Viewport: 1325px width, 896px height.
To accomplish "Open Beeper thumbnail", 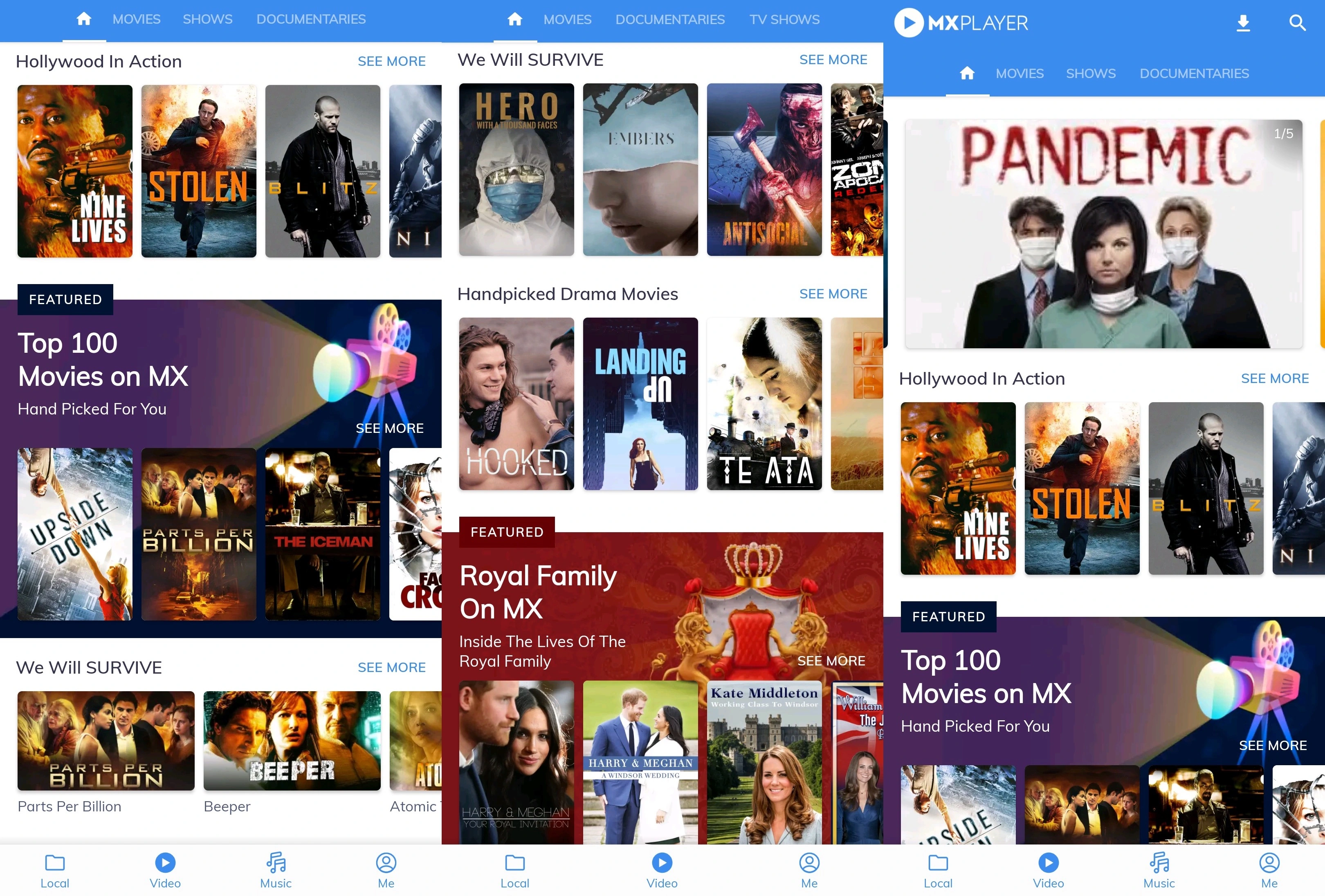I will [x=292, y=741].
